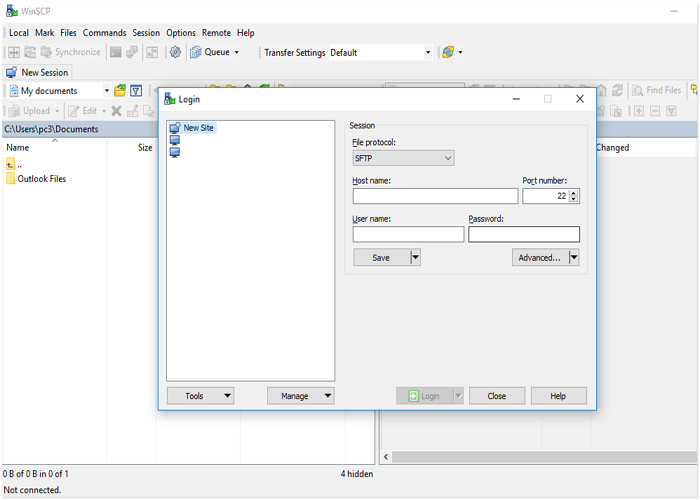Click the Advanced... button
700x500 pixels.
540,258
